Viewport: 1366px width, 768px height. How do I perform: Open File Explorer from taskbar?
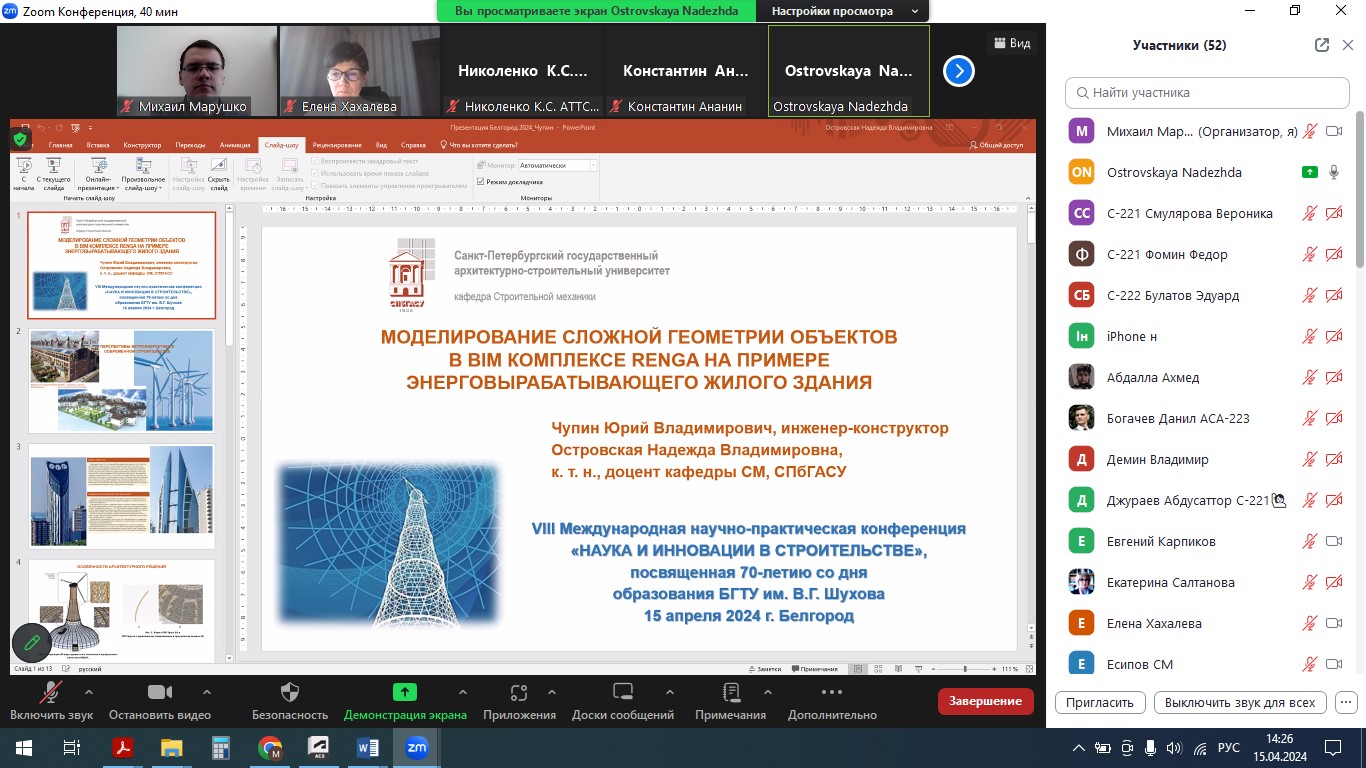[172, 747]
